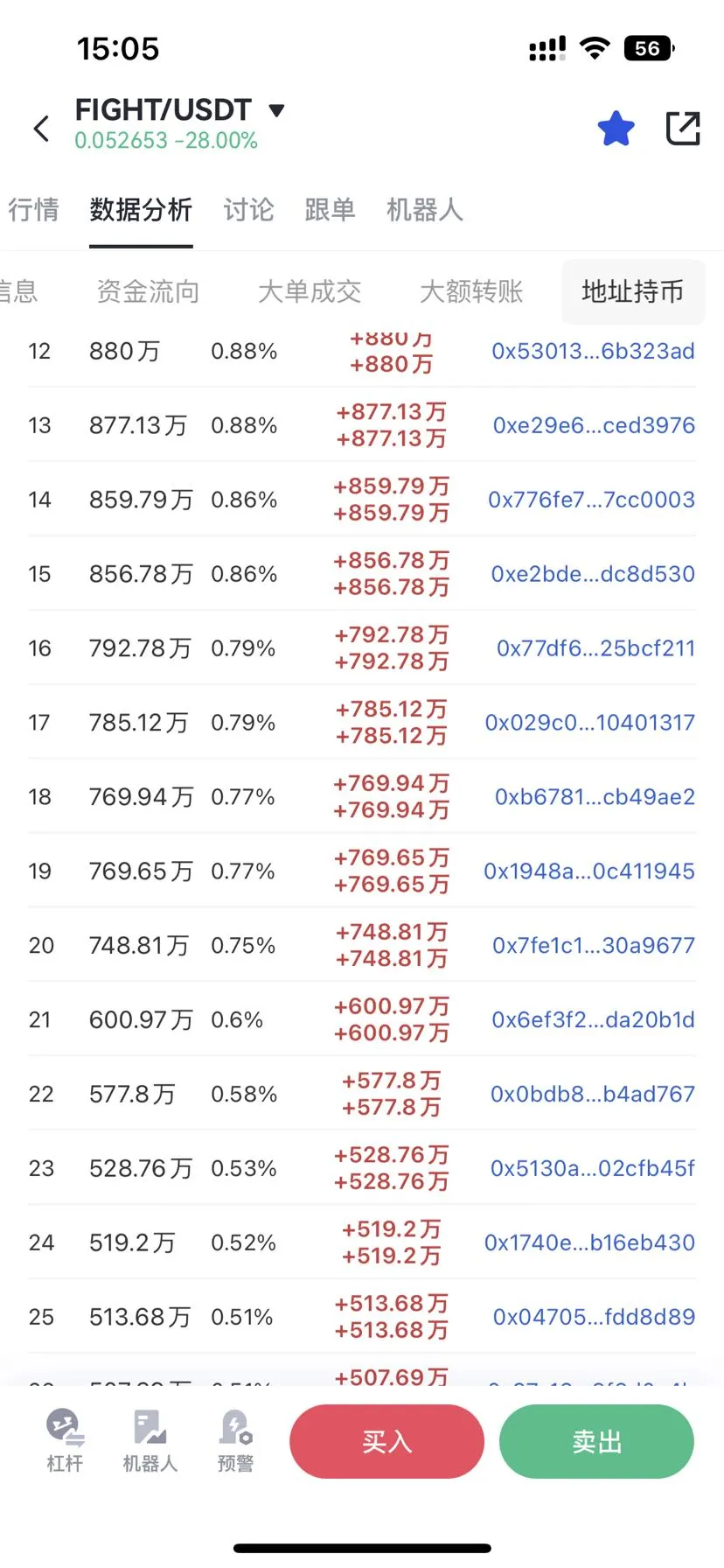Tap the green 卖出 button
Screen dimensions: 724x1568
click(596, 1441)
